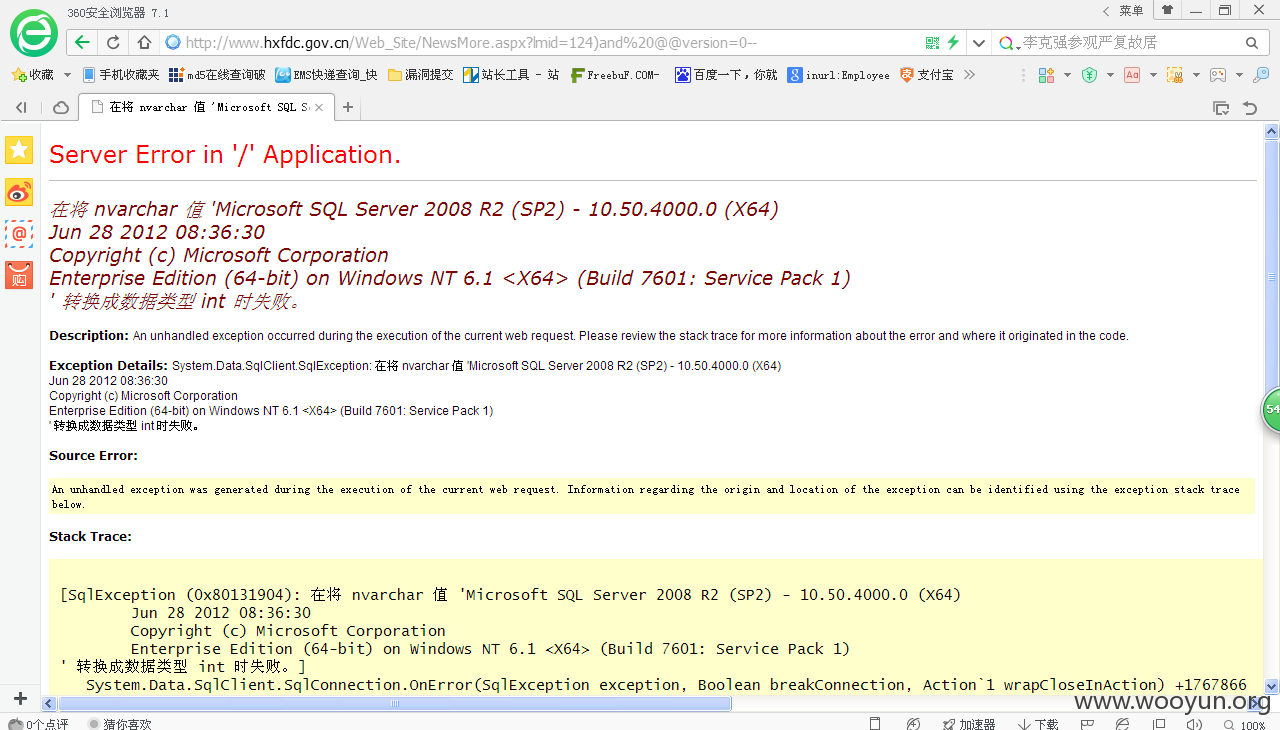Open the inurl:Employee bookmark

pyautogui.click(x=838, y=75)
